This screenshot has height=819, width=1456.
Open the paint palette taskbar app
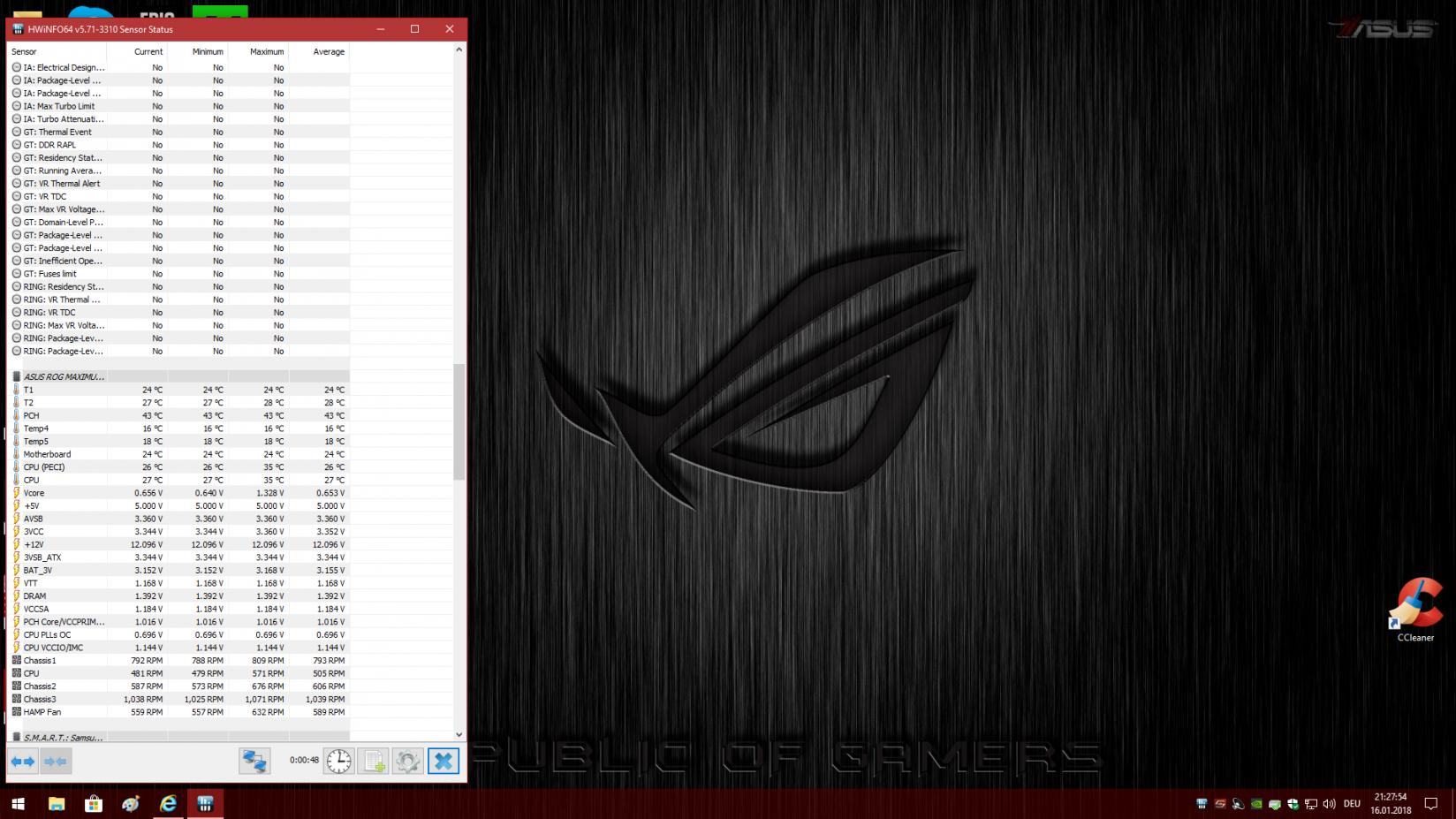click(130, 804)
